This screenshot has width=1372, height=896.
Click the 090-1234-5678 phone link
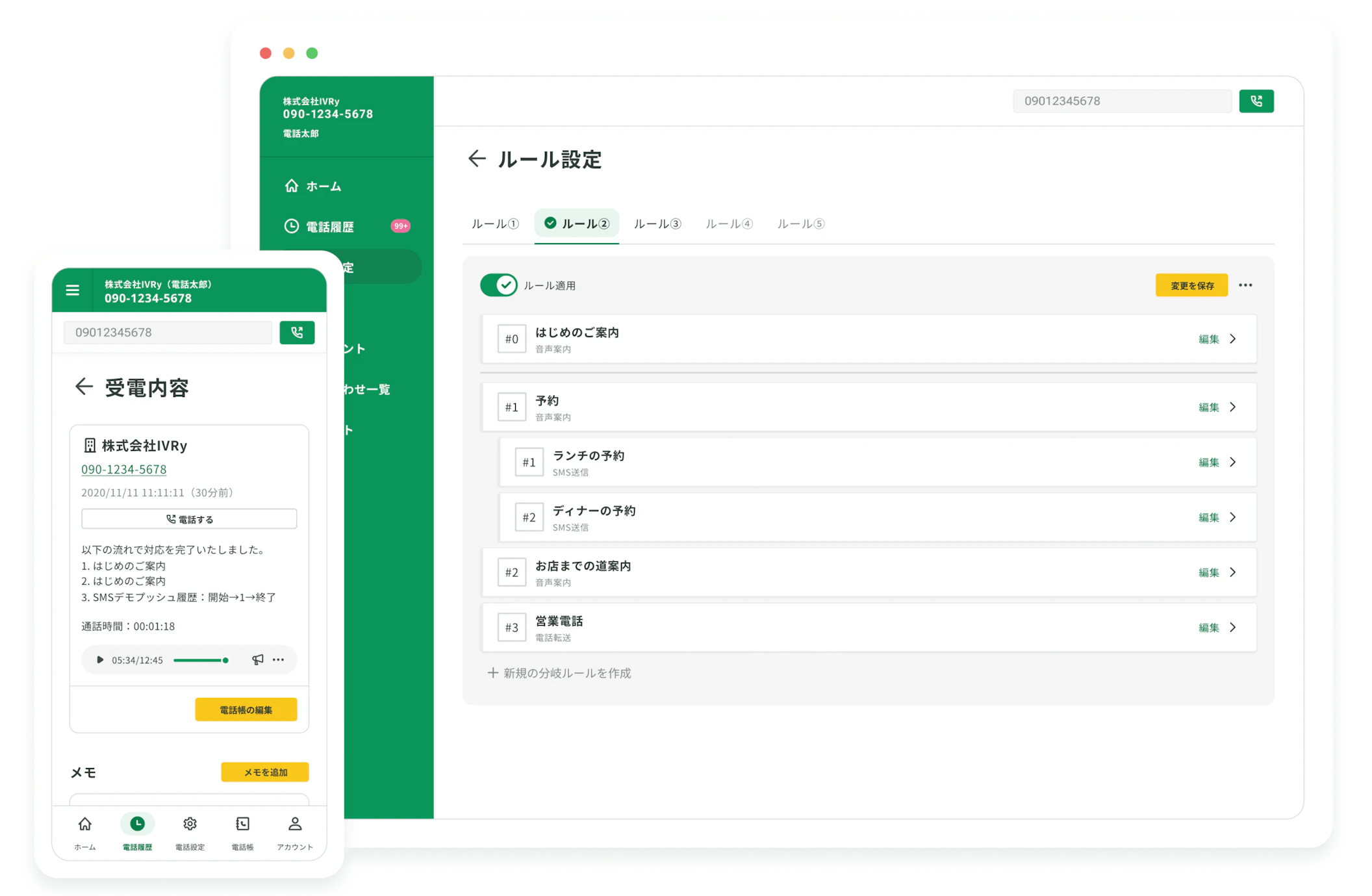(x=124, y=469)
